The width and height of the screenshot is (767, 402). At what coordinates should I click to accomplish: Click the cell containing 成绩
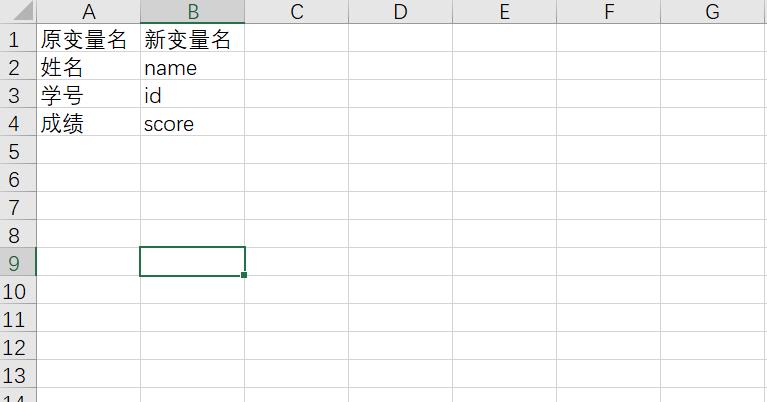point(89,122)
